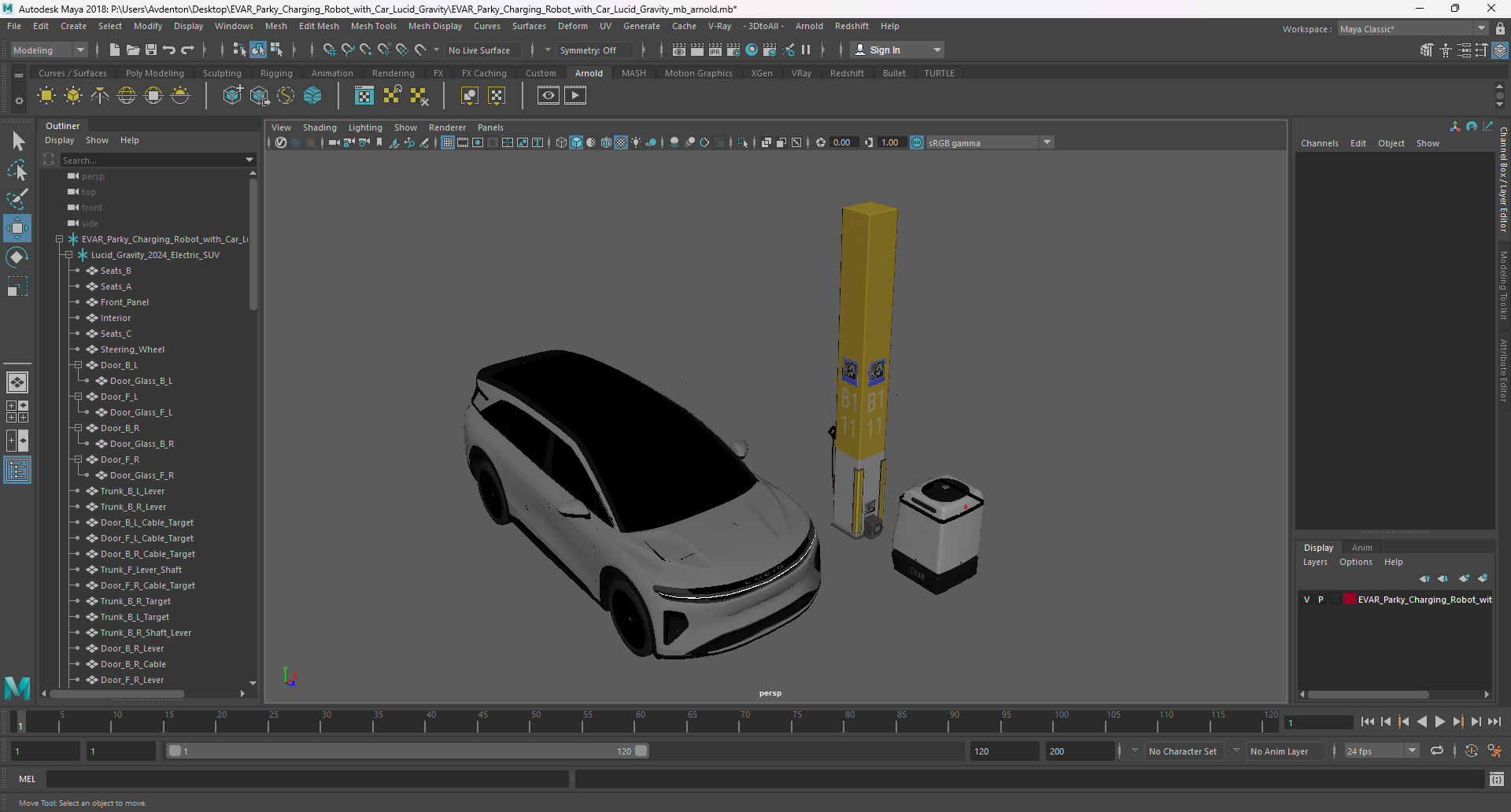Open the Modeling menu set dropdown

[x=49, y=50]
